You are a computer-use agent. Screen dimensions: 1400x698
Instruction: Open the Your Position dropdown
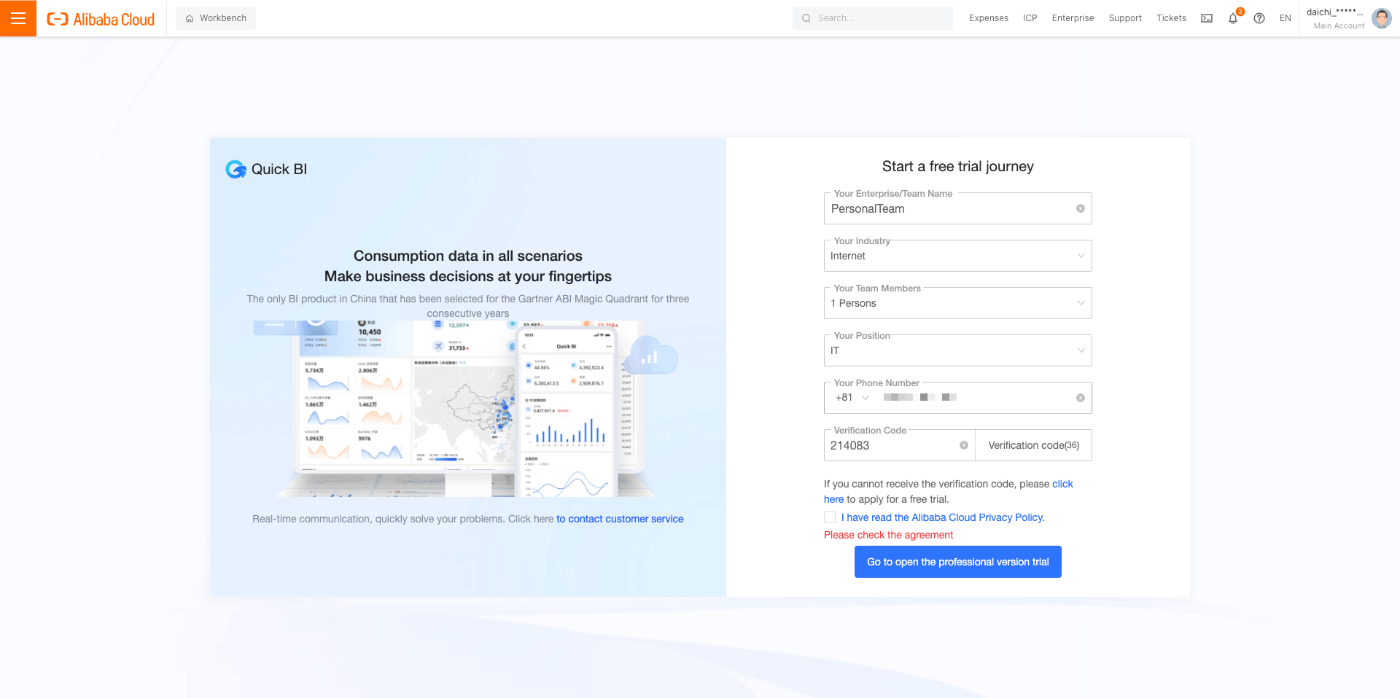tap(957, 351)
